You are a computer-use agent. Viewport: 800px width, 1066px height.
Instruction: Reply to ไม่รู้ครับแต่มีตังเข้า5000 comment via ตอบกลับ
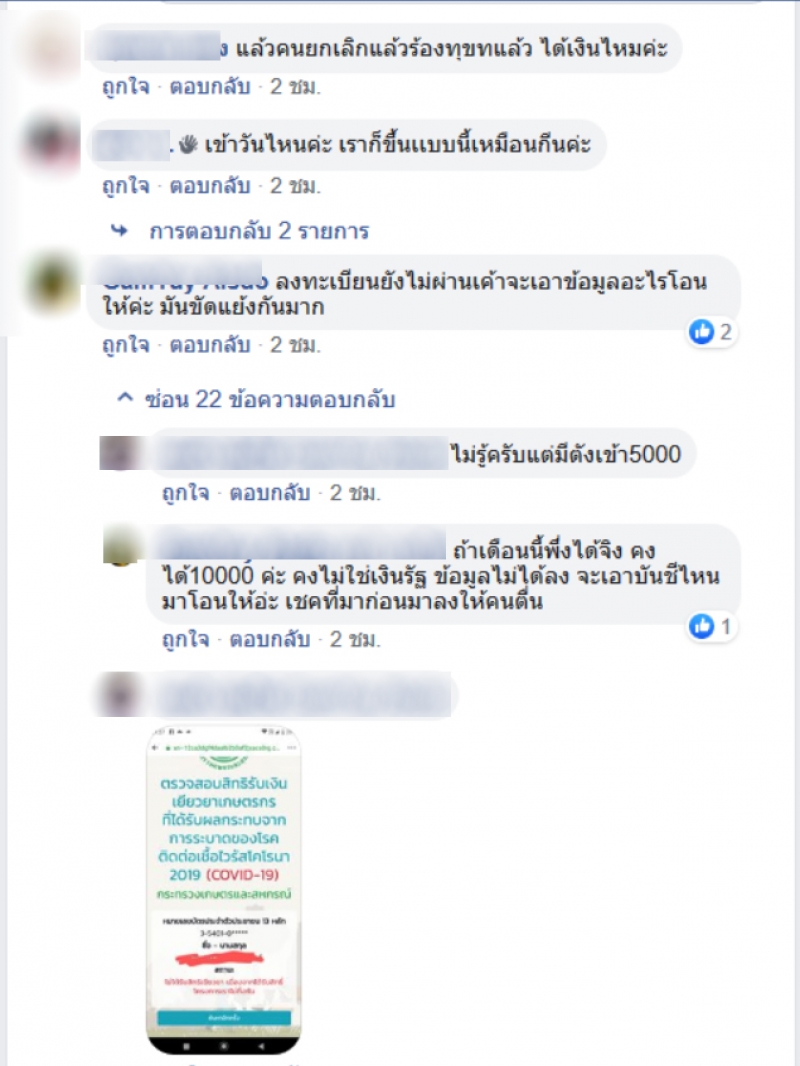pyautogui.click(x=270, y=493)
